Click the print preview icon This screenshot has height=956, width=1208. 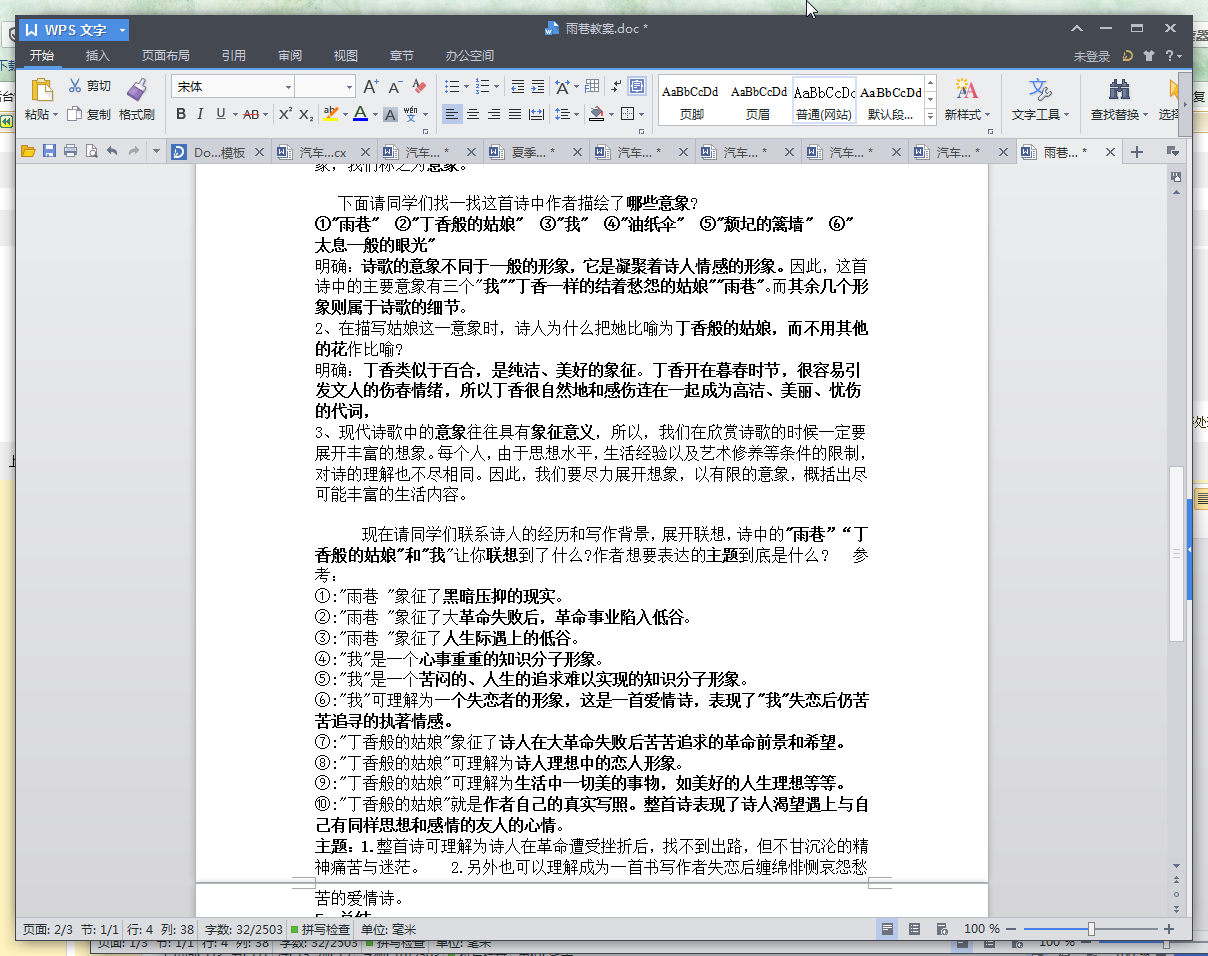click(x=91, y=152)
